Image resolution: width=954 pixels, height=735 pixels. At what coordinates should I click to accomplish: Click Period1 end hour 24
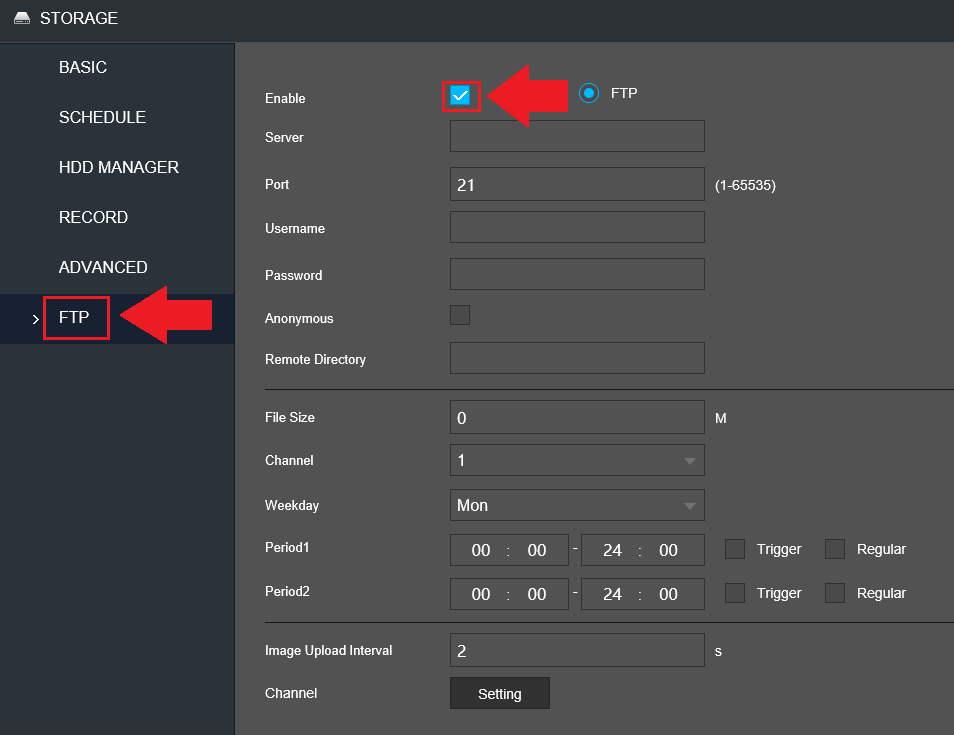coord(612,550)
